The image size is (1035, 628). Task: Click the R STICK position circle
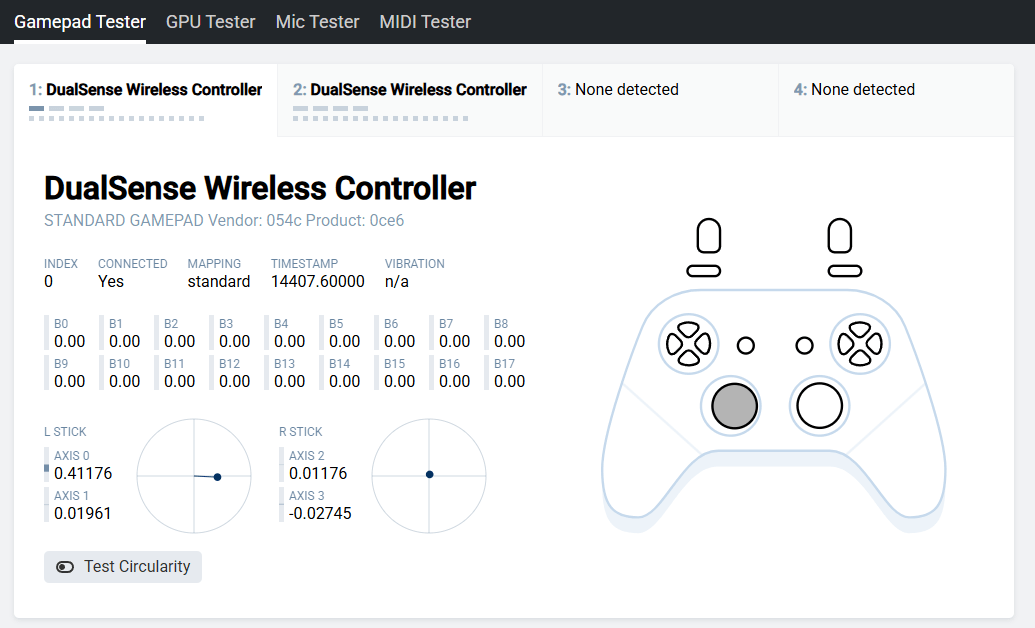point(429,476)
